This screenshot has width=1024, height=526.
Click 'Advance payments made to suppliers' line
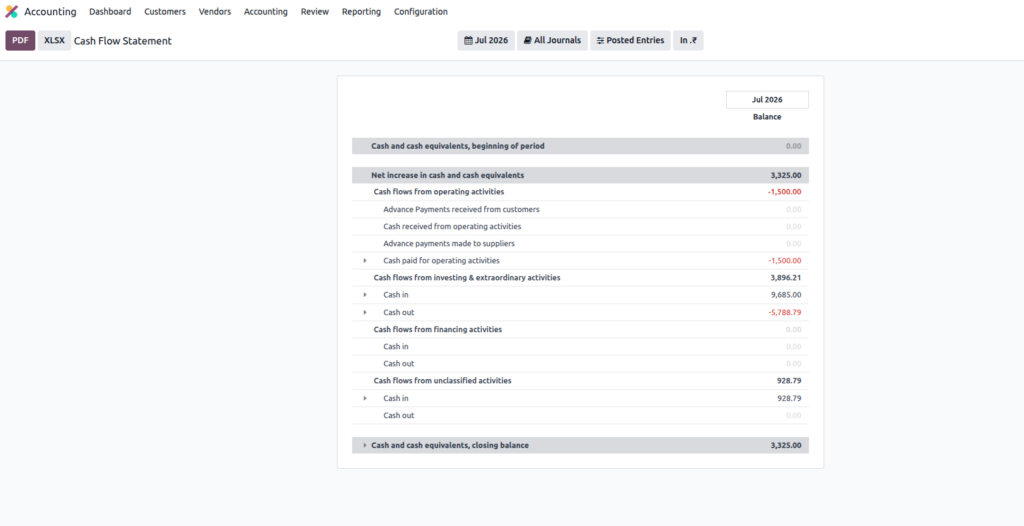[449, 244]
